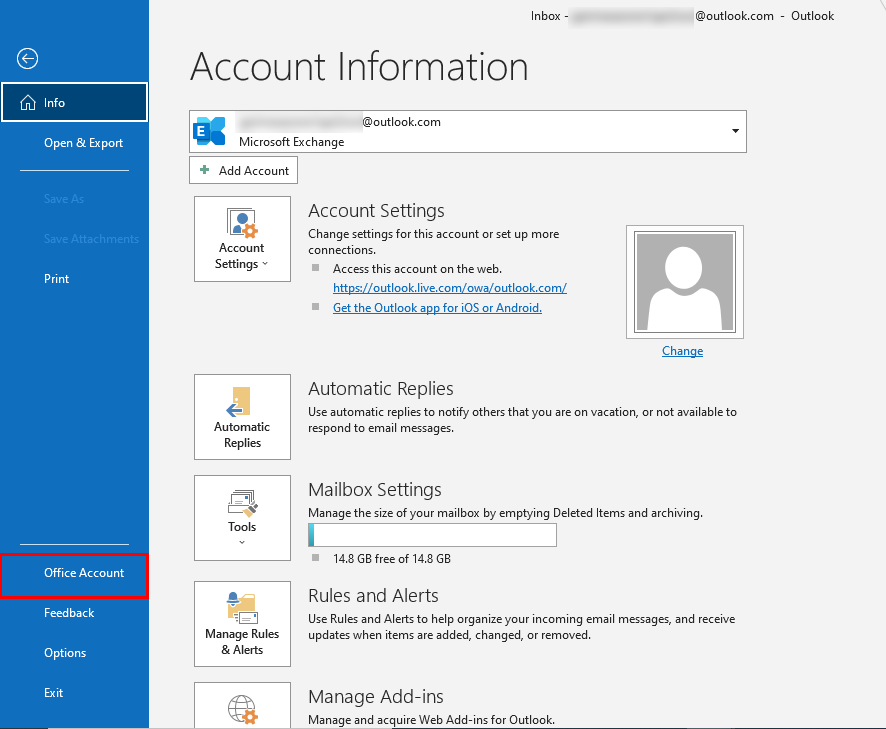This screenshot has width=886, height=729.
Task: Click the Automatic Replies heading text
Action: pyautogui.click(x=381, y=389)
